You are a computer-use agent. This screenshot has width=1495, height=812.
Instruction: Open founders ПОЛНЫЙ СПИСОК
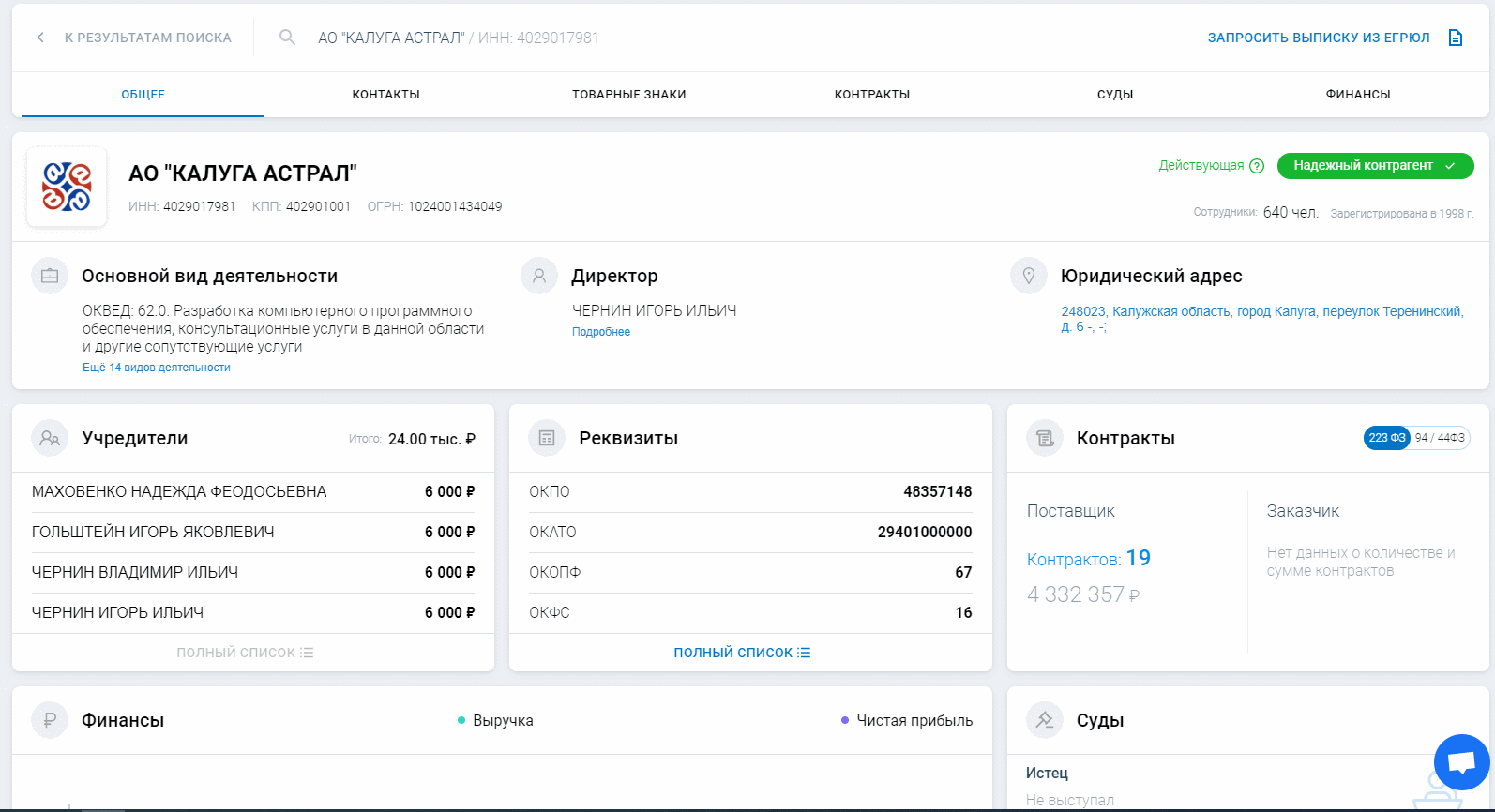(245, 653)
